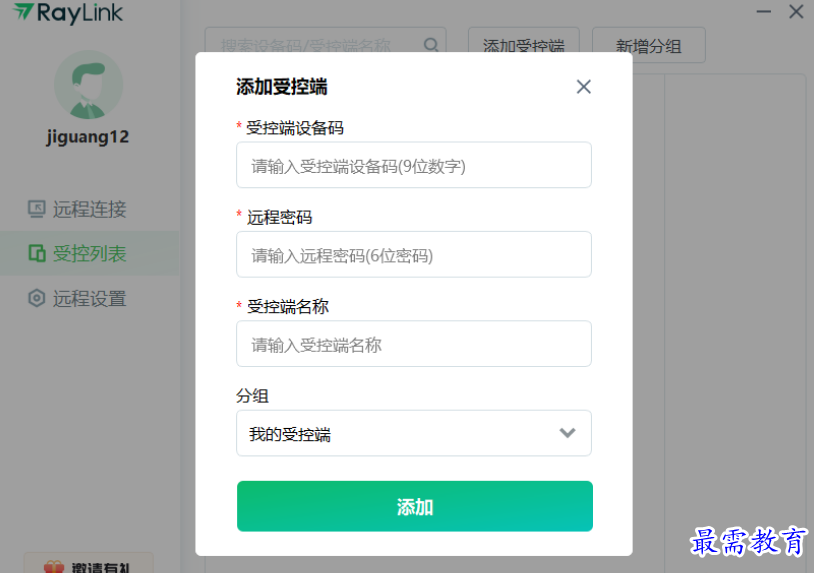814x573 pixels.
Task: Click the jiguang12 username
Action: coord(88,137)
